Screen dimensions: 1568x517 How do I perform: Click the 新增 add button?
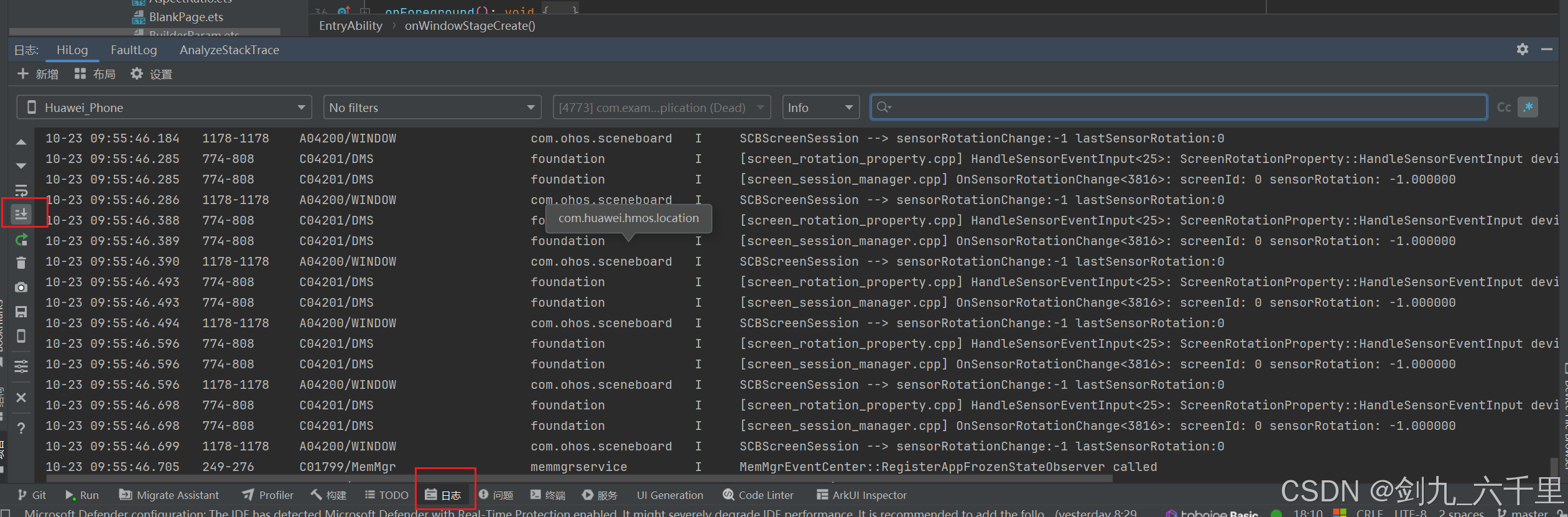[38, 74]
